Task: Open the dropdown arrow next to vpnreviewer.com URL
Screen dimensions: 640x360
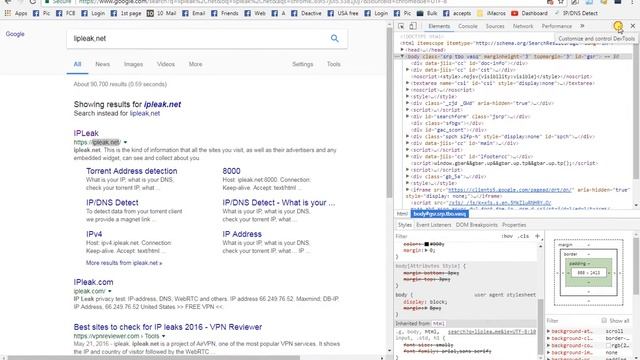Action: [x=164, y=336]
